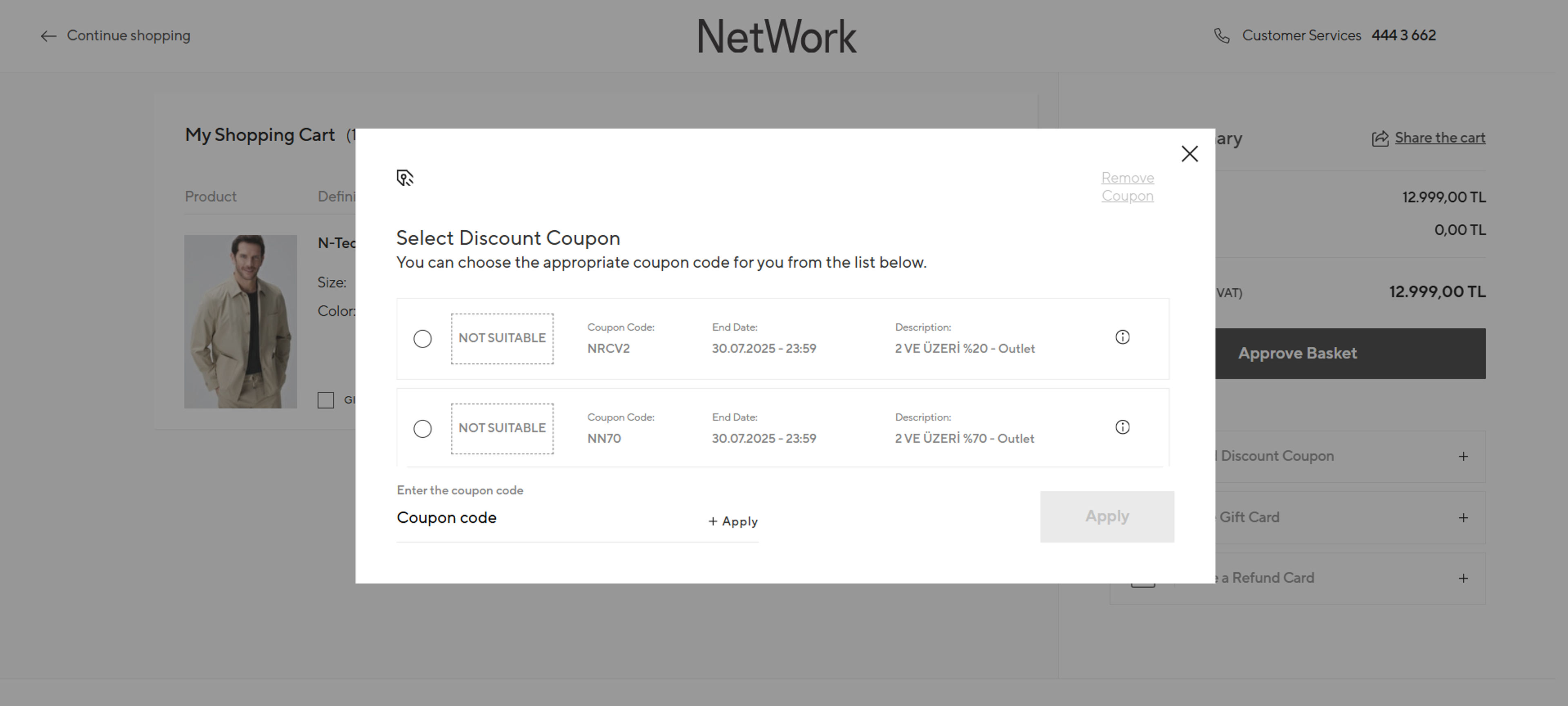Click the Product column header
The width and height of the screenshot is (1568, 706).
point(211,196)
